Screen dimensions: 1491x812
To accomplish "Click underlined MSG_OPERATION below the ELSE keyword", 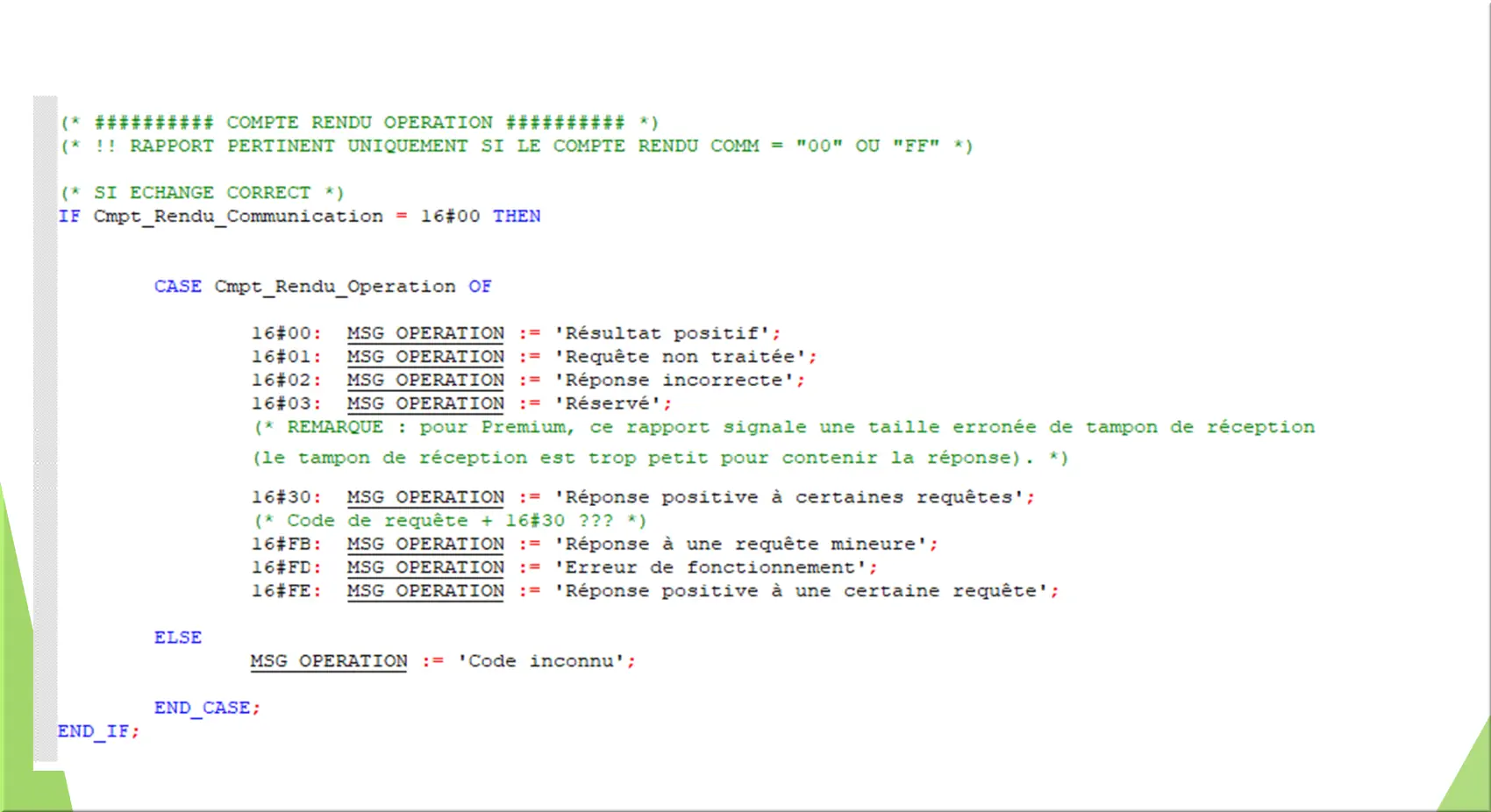I will (329, 661).
